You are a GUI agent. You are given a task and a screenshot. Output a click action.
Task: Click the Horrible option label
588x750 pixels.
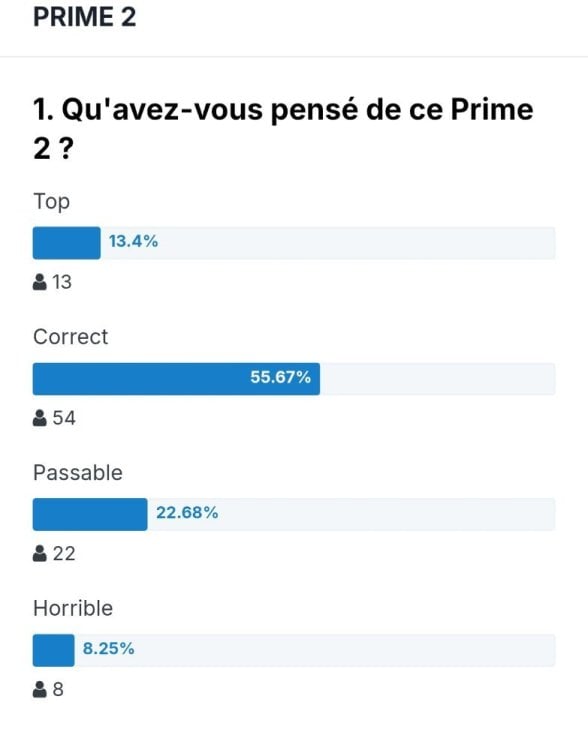click(x=73, y=608)
